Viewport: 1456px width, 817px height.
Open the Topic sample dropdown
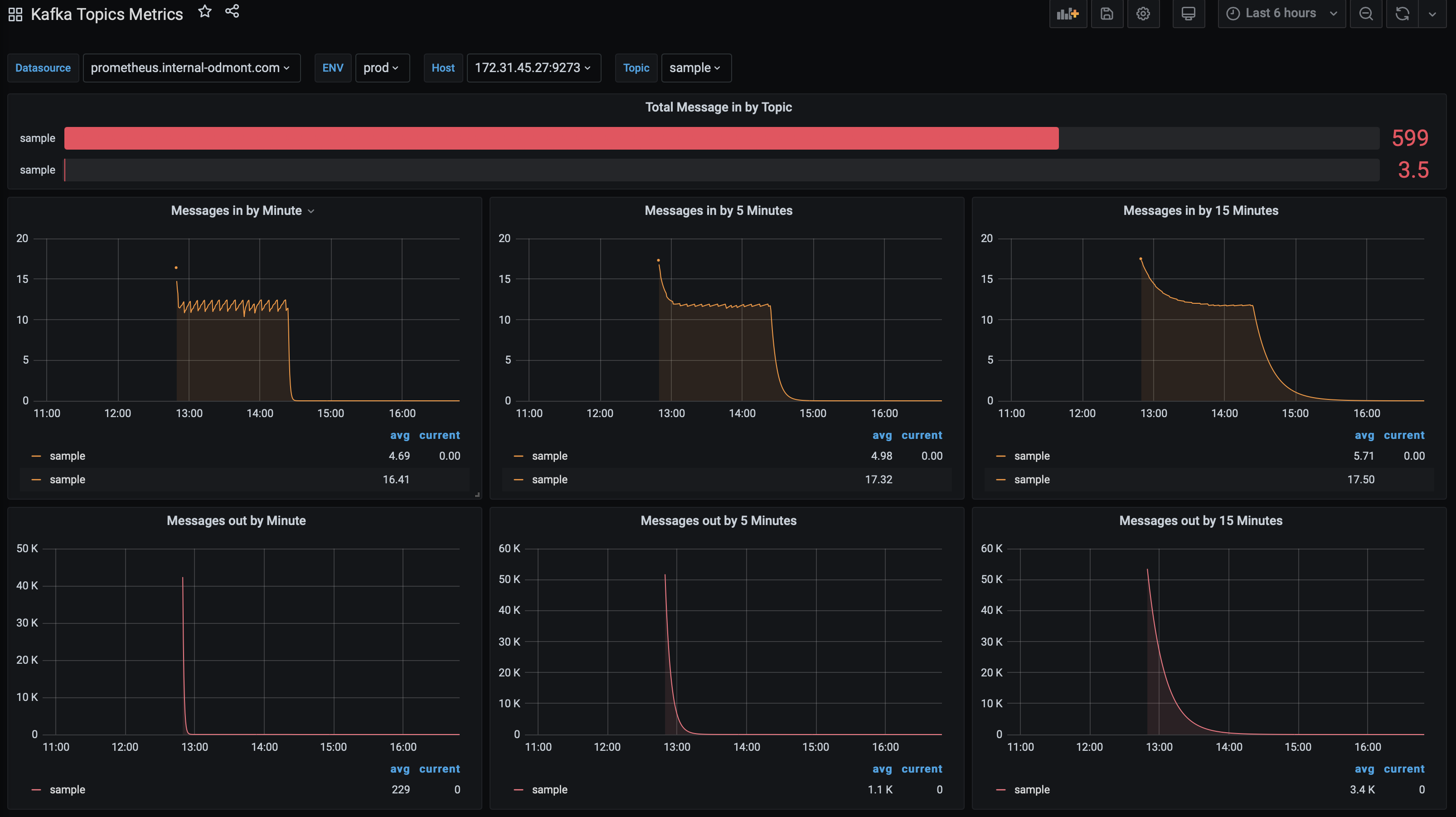point(695,68)
